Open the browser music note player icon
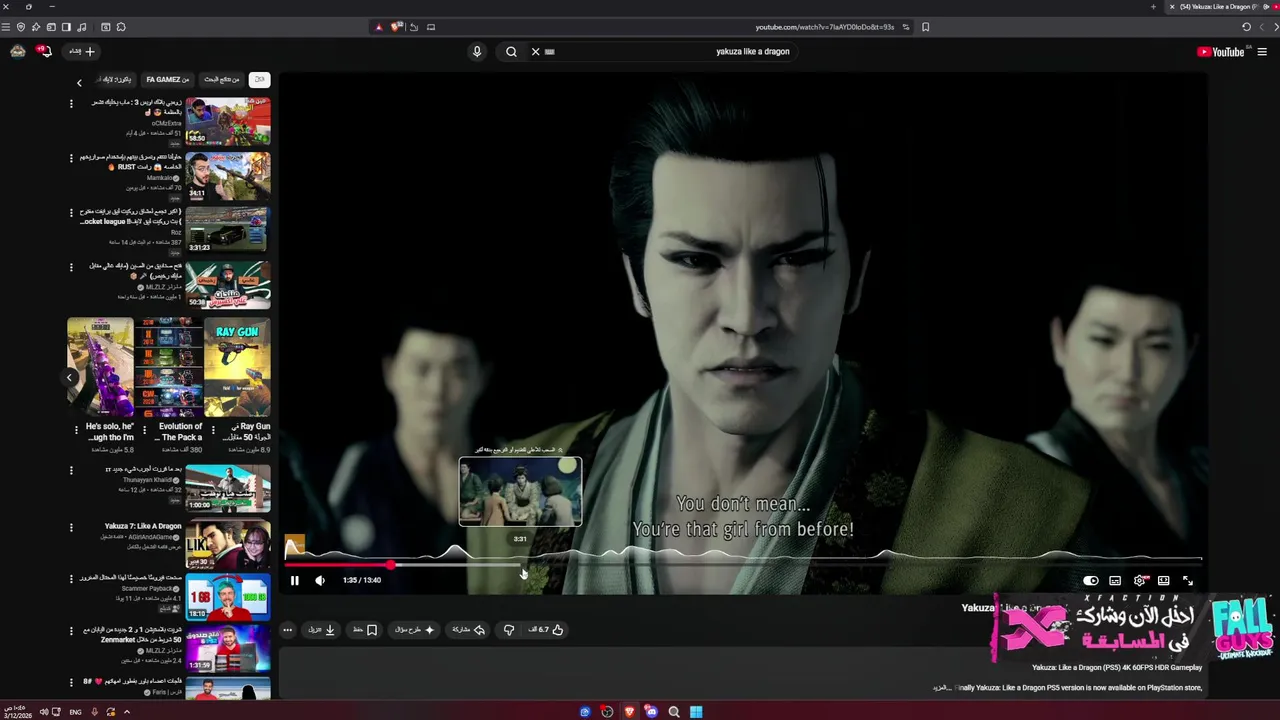1280x720 pixels. coord(81,27)
